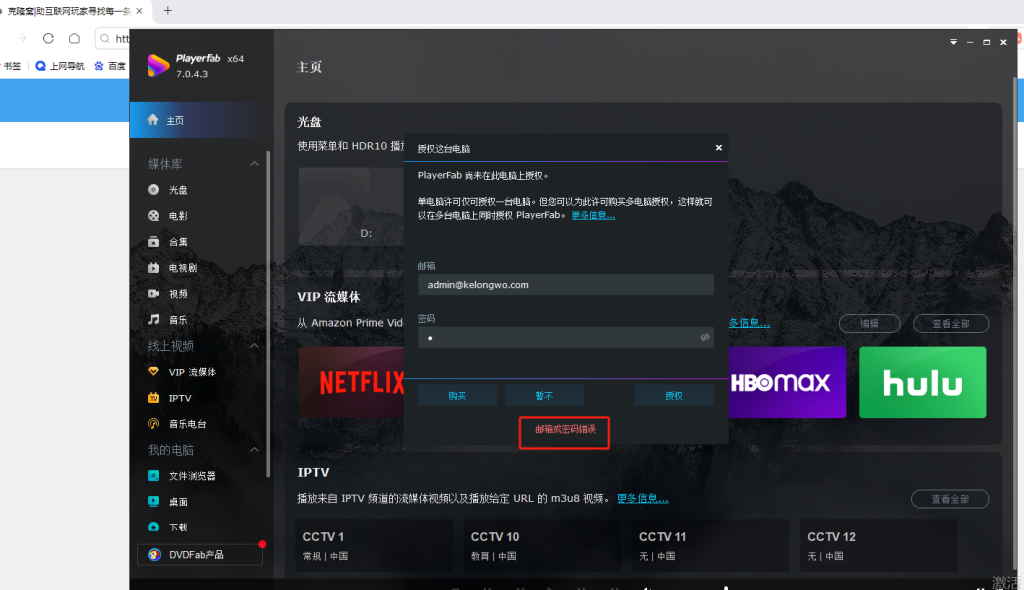Open the CCTV 1 channel card
1024x590 pixels.
(x=374, y=546)
